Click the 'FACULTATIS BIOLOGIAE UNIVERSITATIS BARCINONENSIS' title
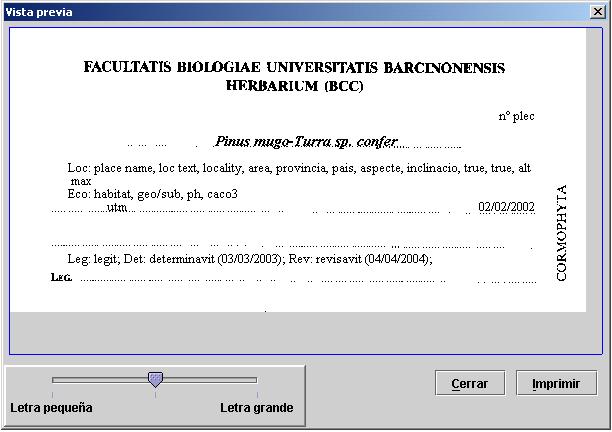The image size is (612, 432). coord(294,68)
